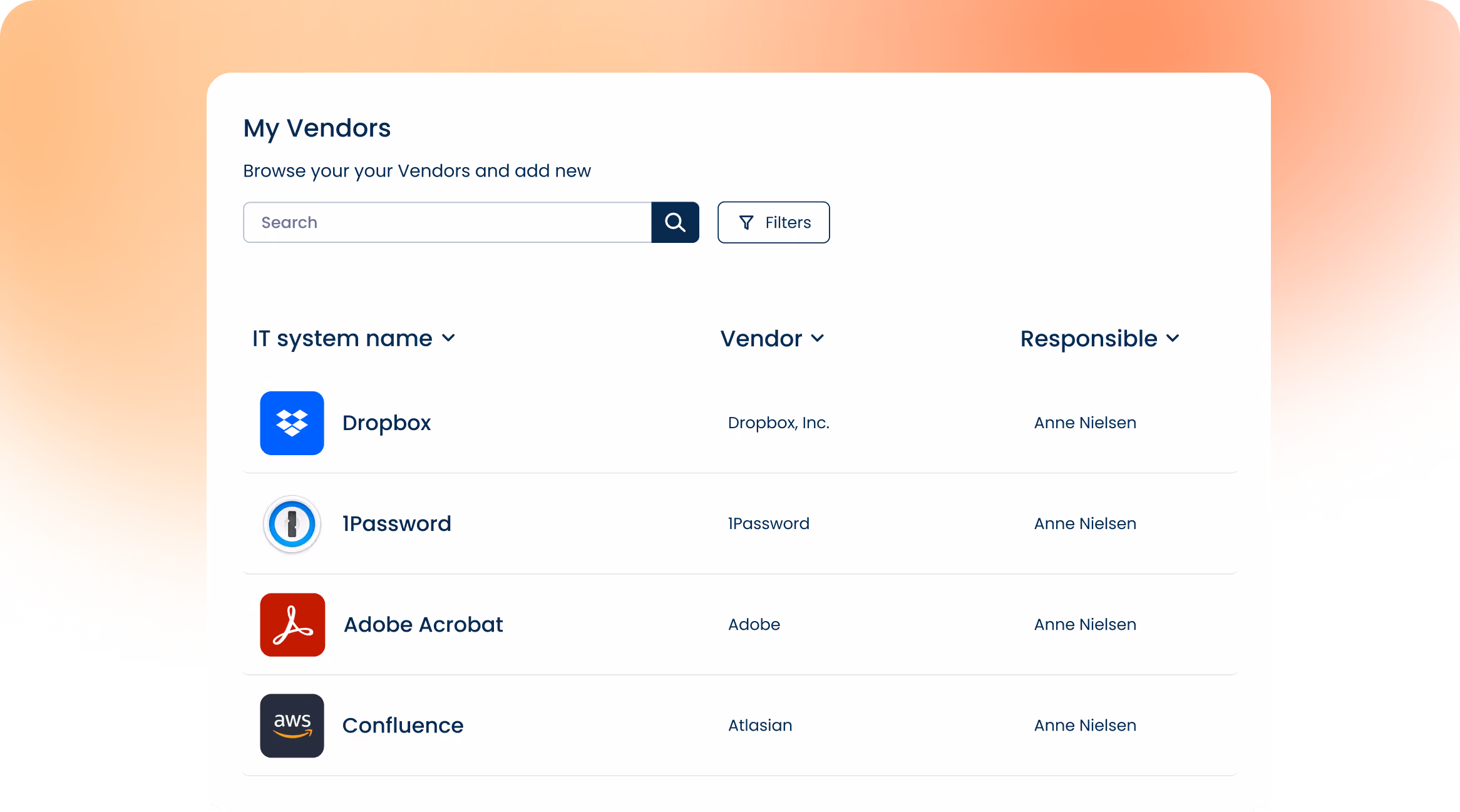Select vendor cell Adobe
This screenshot has width=1460, height=812.
tap(754, 624)
